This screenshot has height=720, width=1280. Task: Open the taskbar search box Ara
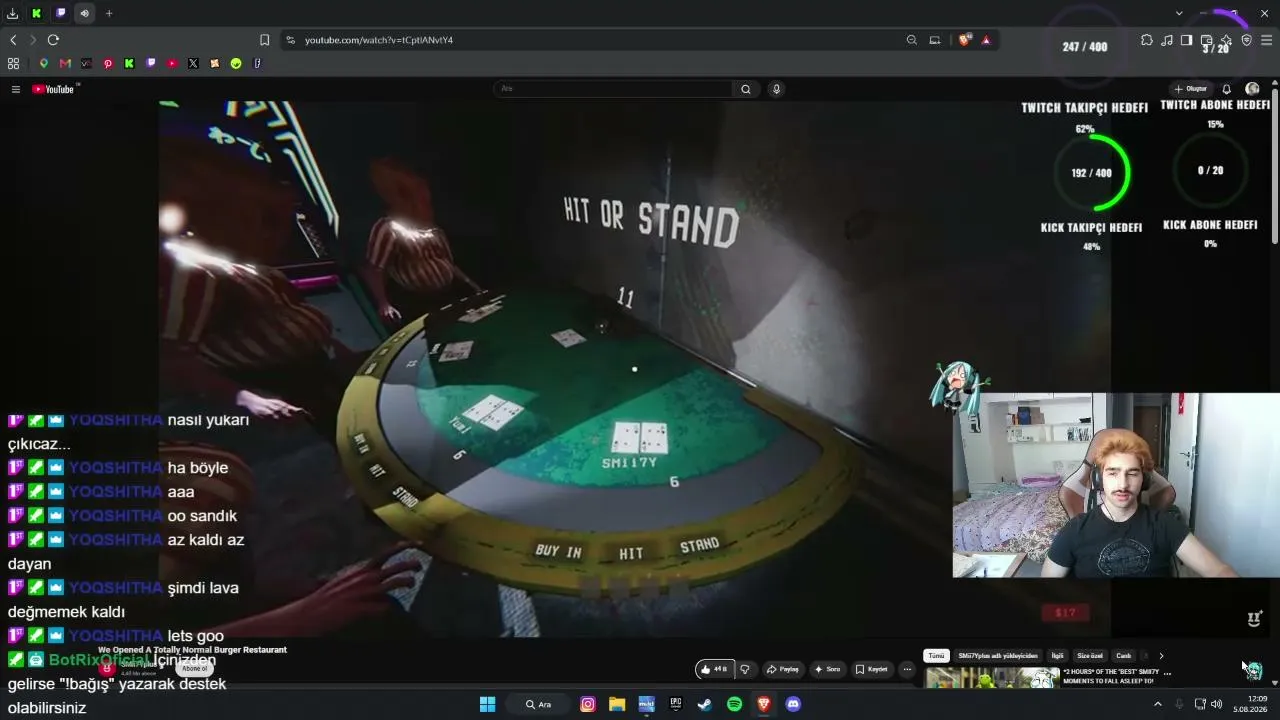tap(540, 704)
